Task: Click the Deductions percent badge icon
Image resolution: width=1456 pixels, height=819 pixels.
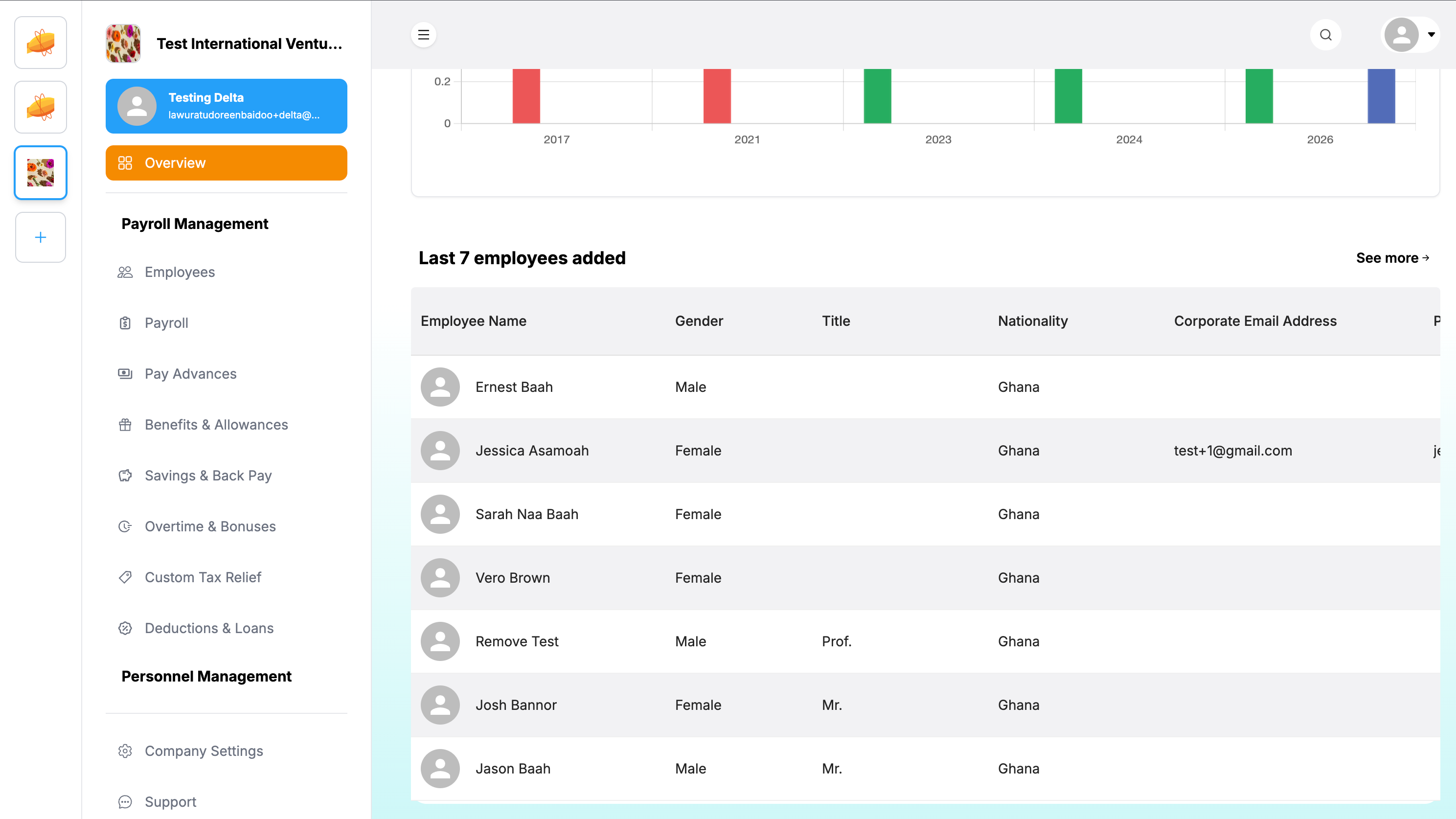Action: click(125, 628)
